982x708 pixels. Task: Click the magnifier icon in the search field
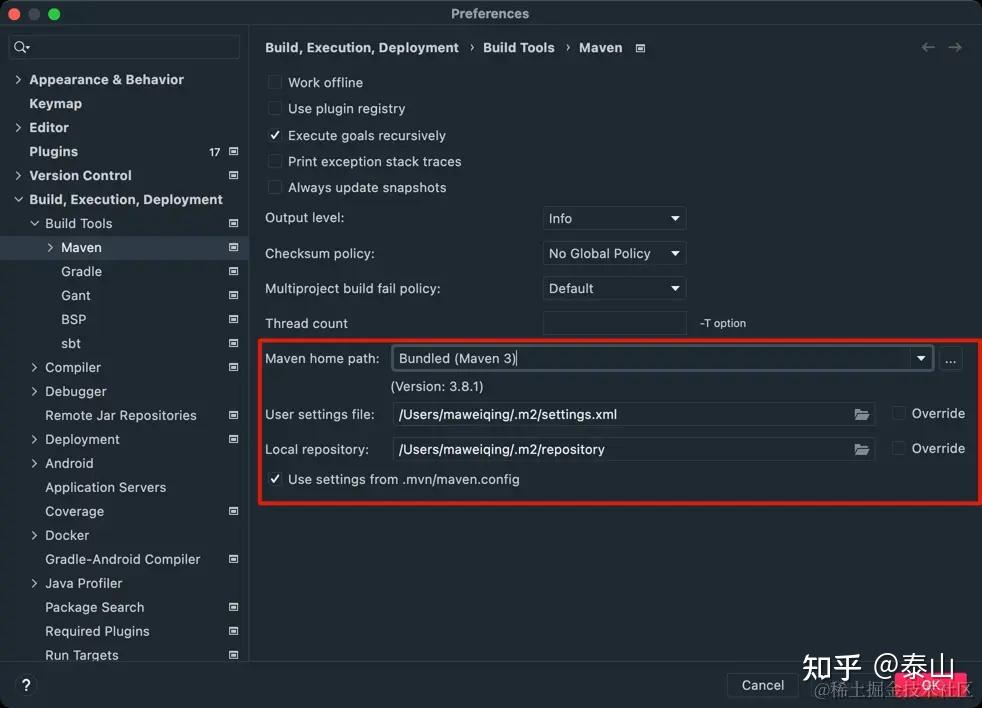point(20,47)
